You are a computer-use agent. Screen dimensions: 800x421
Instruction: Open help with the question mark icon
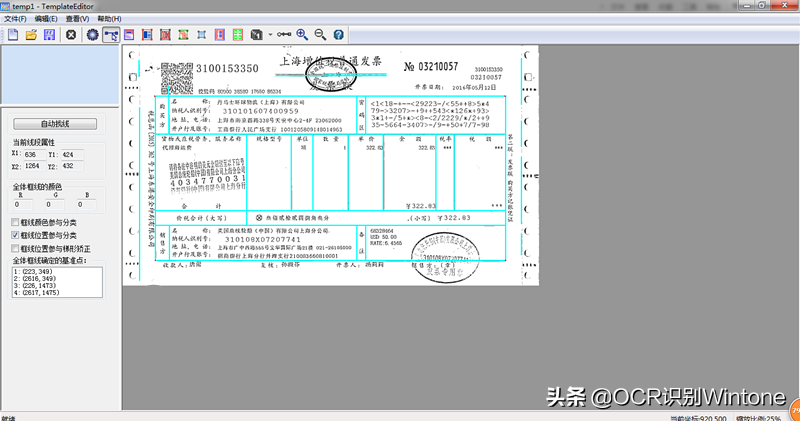point(339,35)
